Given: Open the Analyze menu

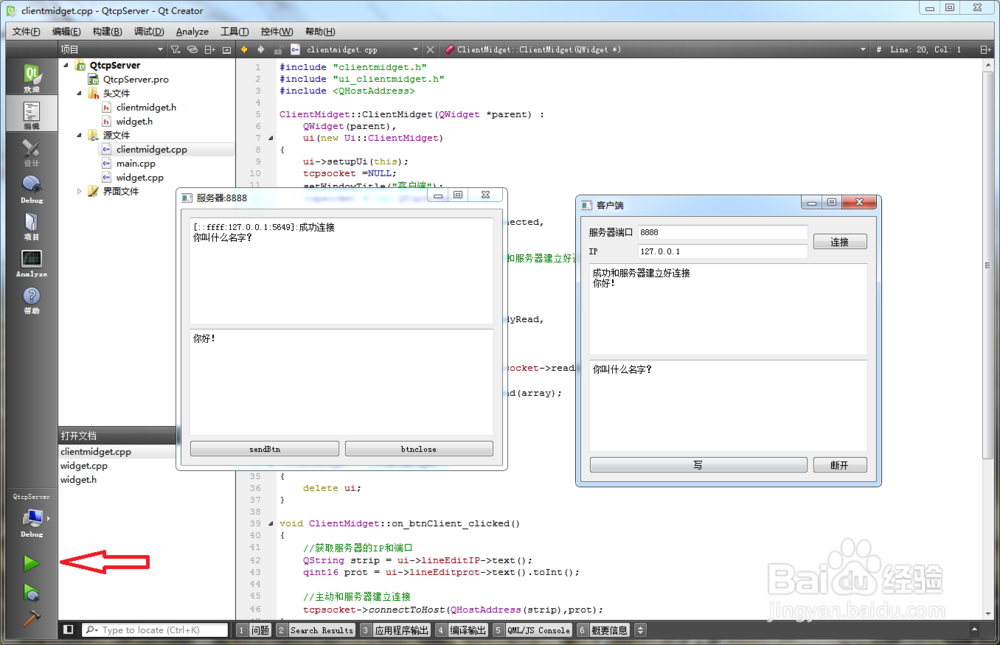Looking at the screenshot, I should [x=192, y=31].
